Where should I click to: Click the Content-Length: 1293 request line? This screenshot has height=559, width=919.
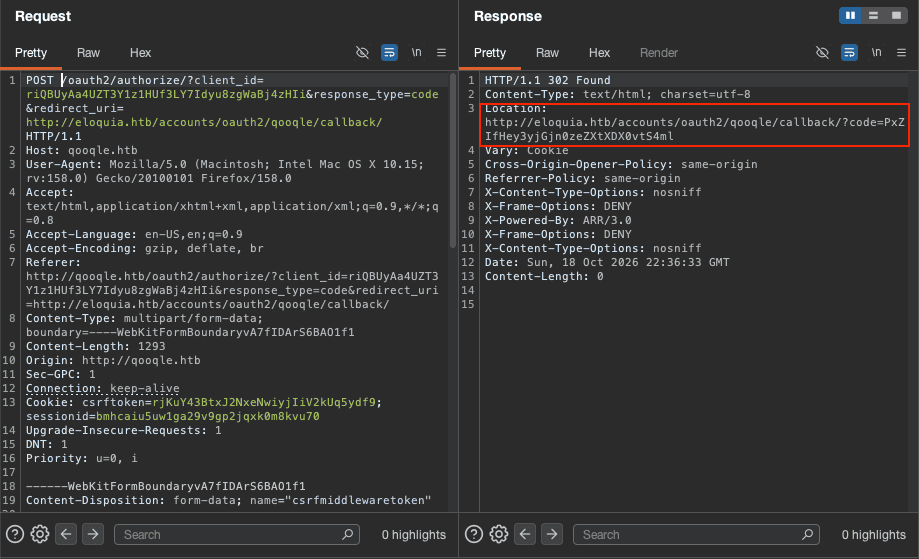click(96, 346)
